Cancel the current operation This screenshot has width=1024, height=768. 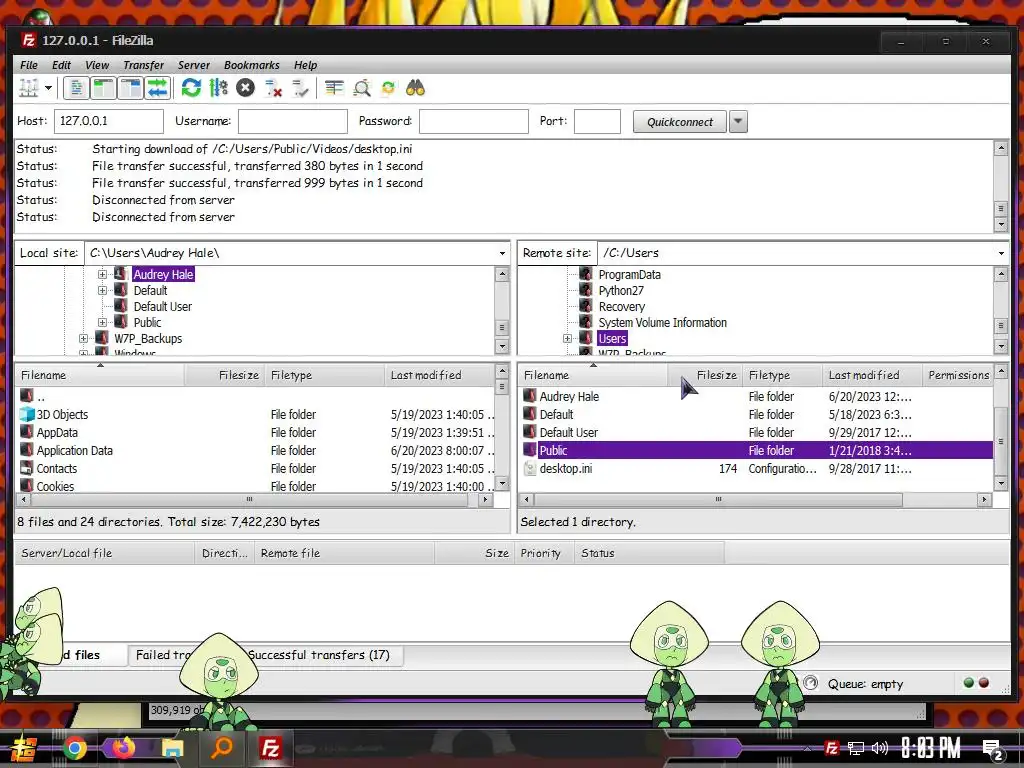pos(246,88)
